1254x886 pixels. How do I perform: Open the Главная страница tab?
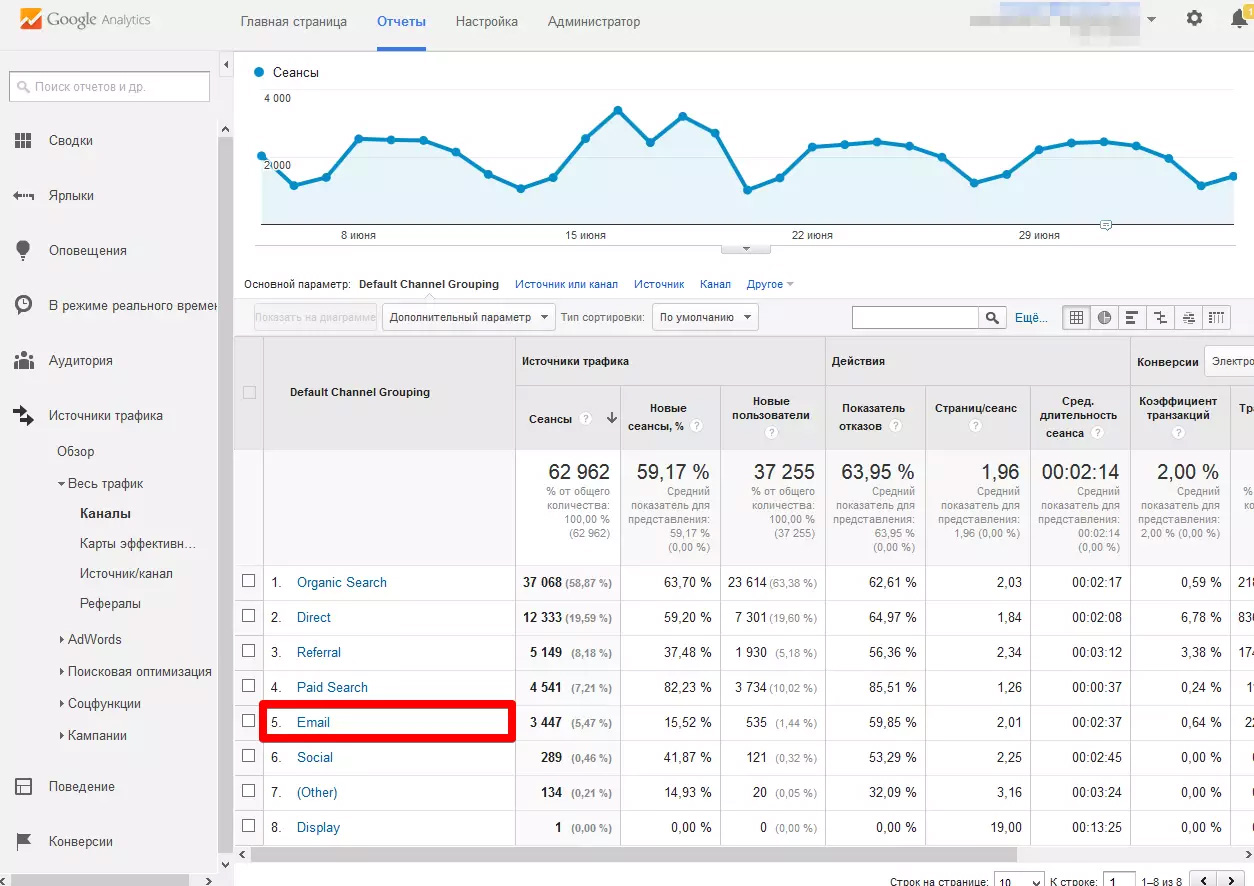[x=294, y=21]
